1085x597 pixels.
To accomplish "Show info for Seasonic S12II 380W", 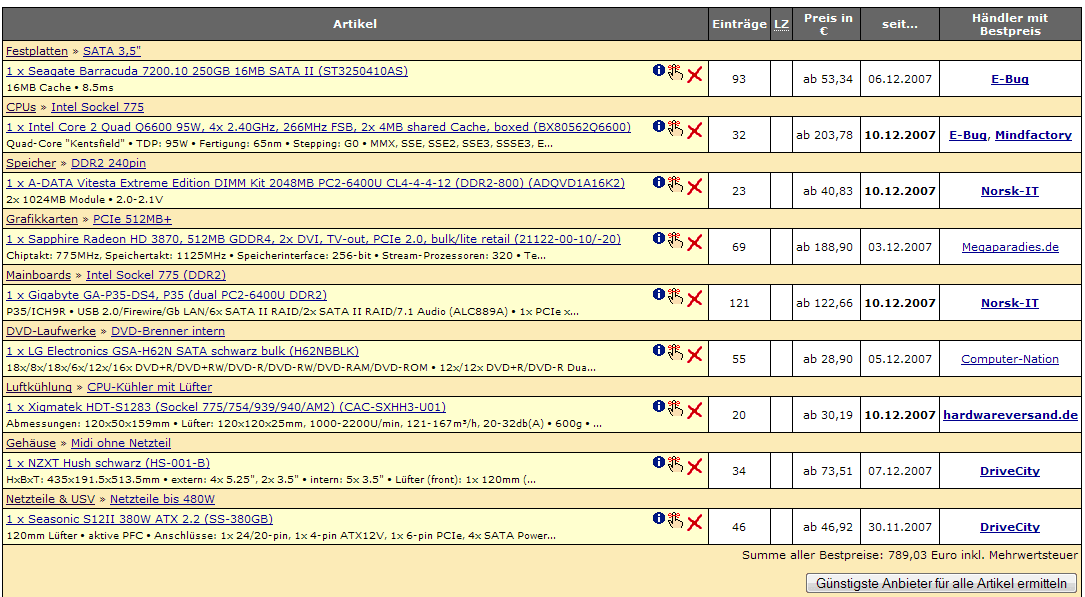I will (659, 519).
